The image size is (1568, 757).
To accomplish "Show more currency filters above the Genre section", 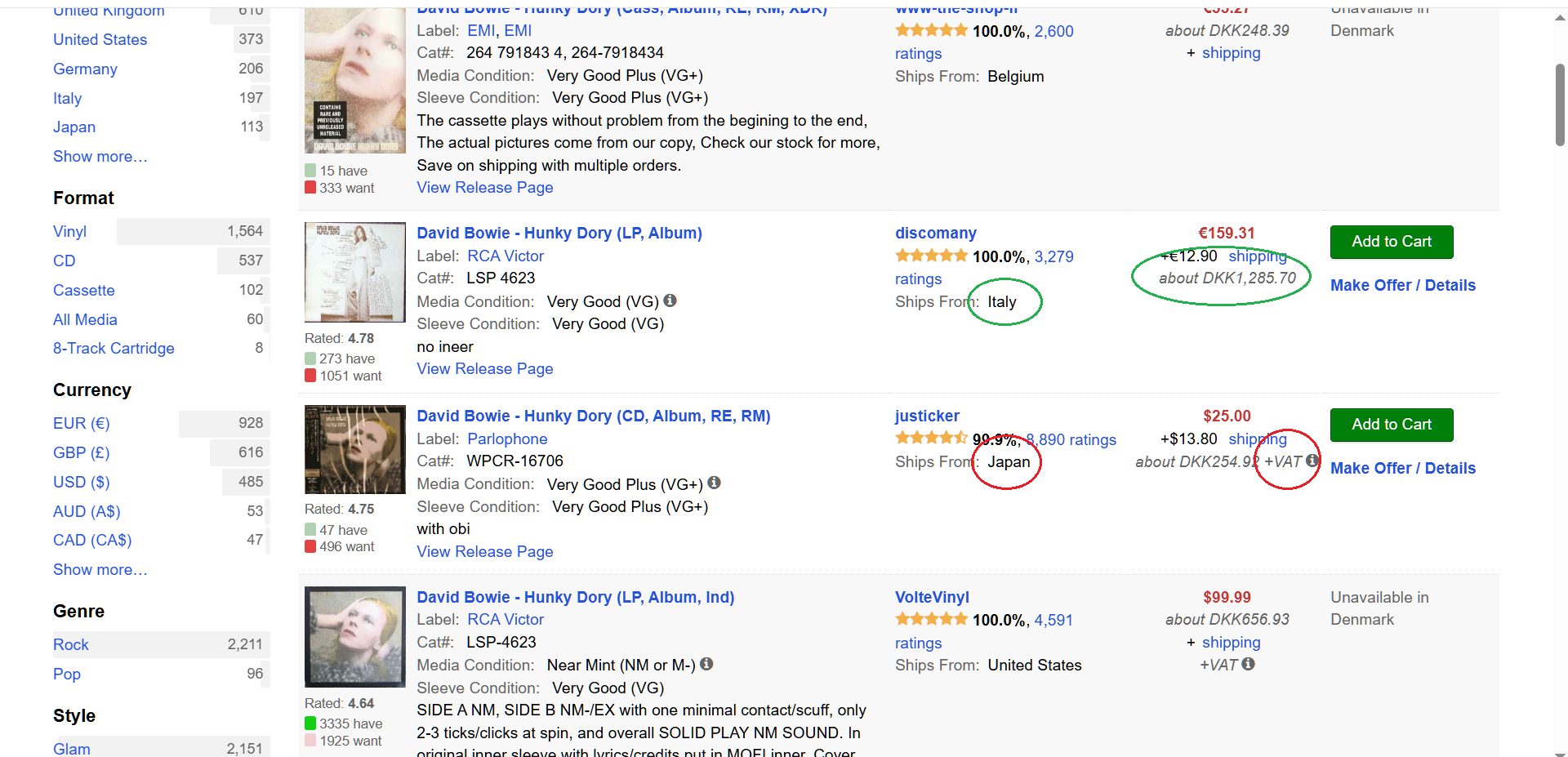I will coord(100,569).
